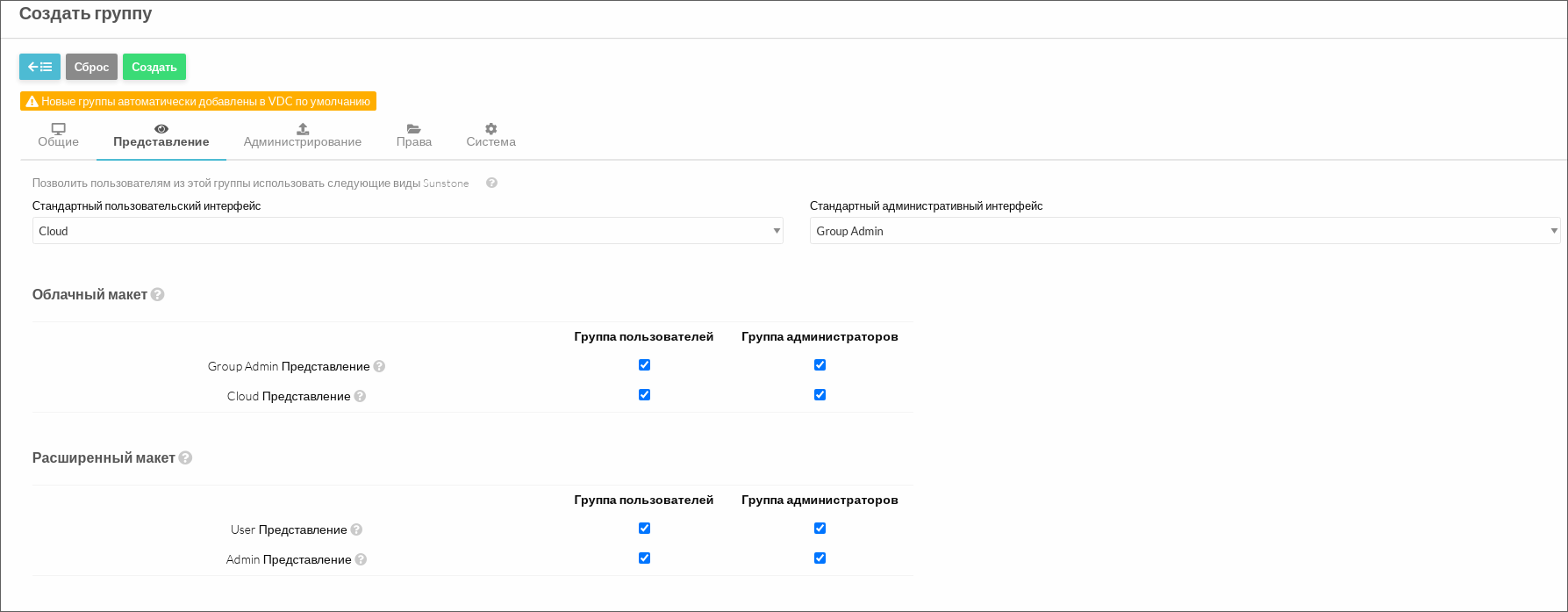
Task: Toggle Admin view checkbox for Группа администраторов
Action: tap(820, 558)
